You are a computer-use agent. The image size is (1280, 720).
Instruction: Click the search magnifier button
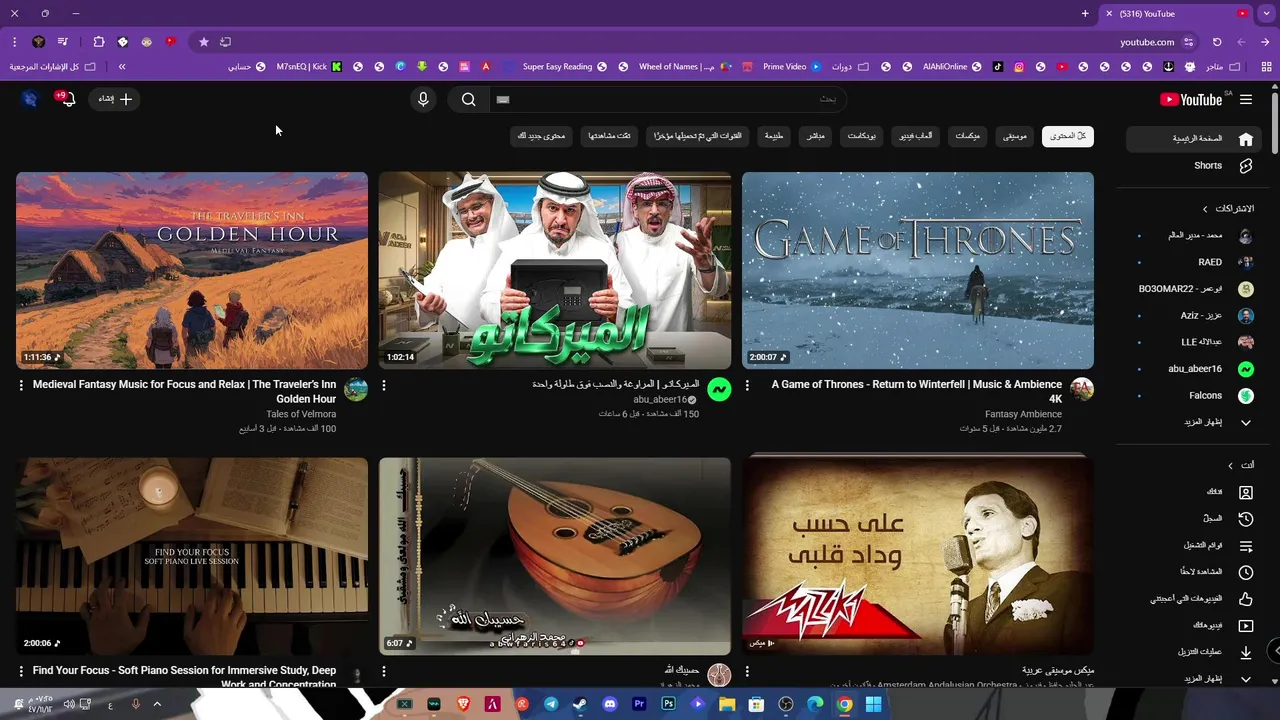click(468, 99)
